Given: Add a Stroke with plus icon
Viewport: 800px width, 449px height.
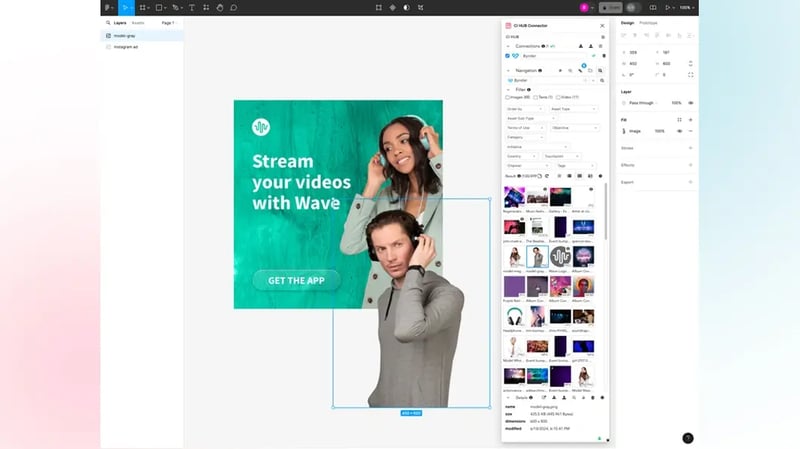Looking at the screenshot, I should click(691, 148).
